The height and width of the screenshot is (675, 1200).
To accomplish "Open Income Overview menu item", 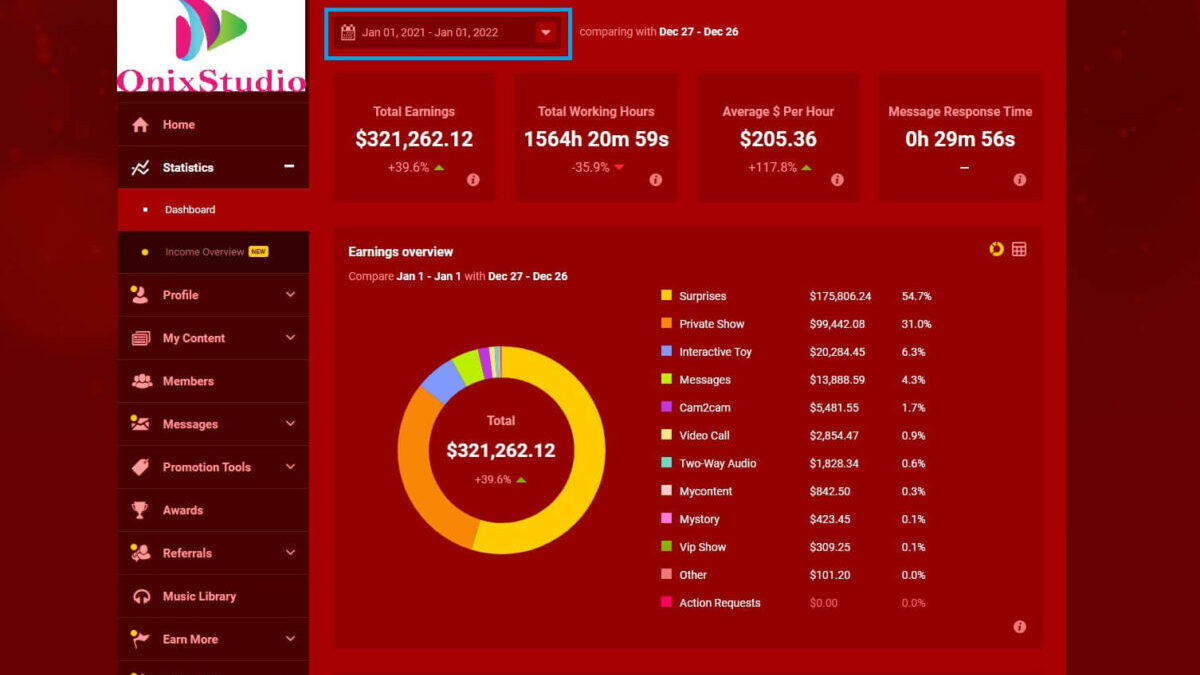I will point(204,252).
